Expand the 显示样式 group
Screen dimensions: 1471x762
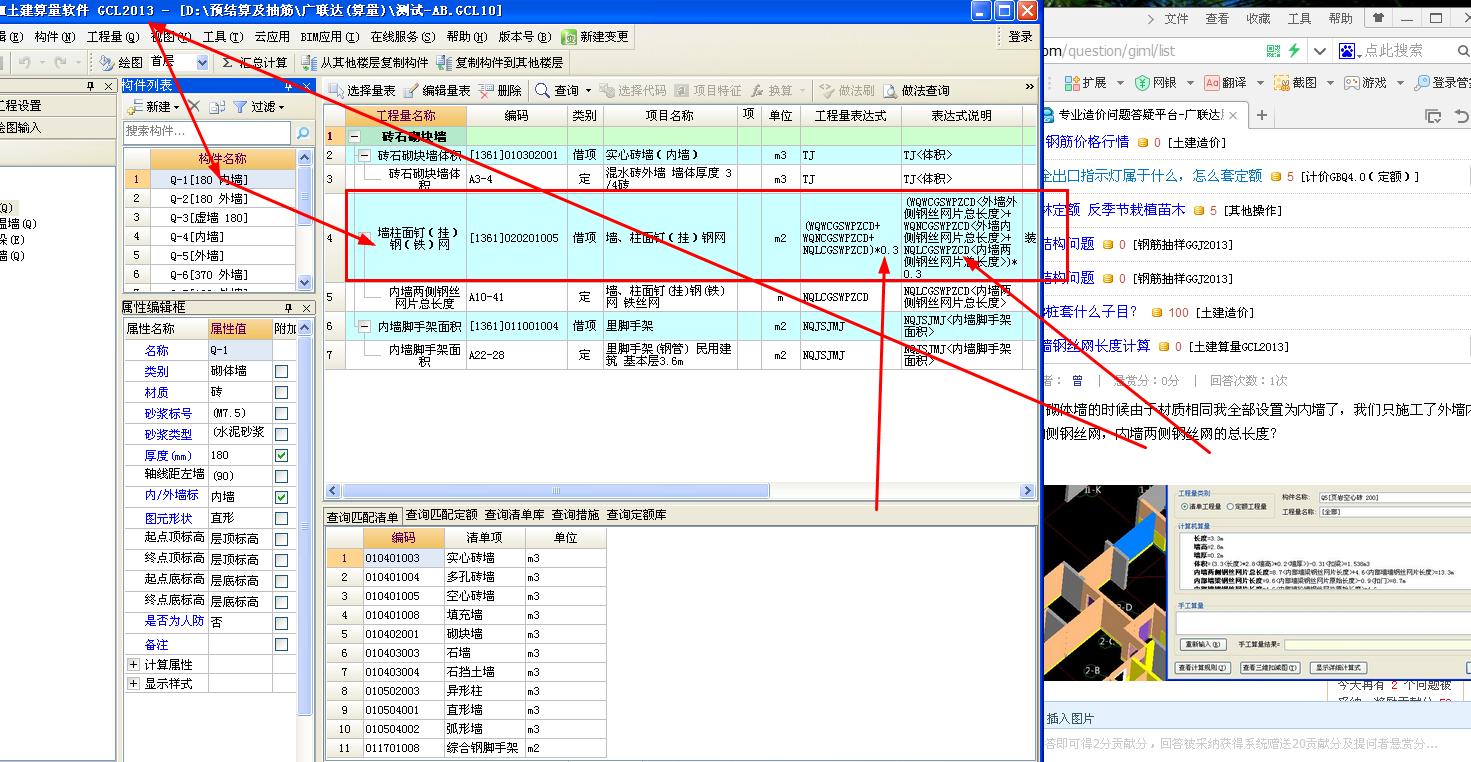(x=133, y=684)
